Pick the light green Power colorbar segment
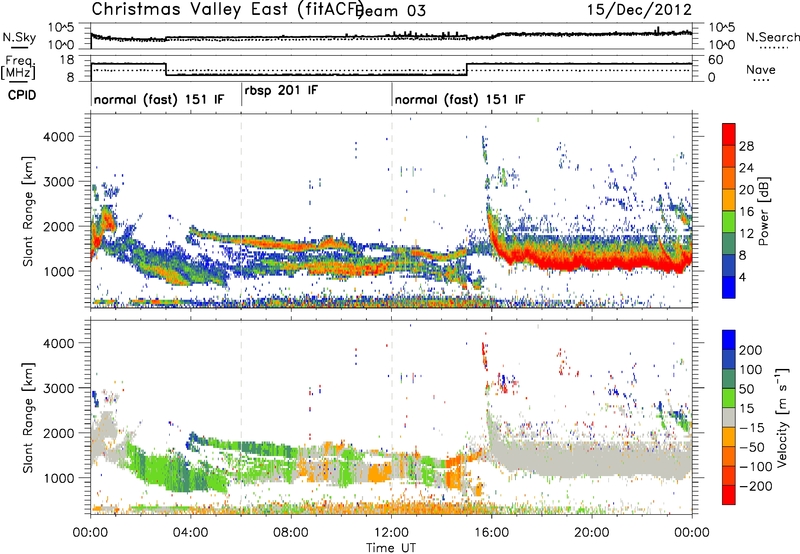Viewport: 800px width, 554px height. tap(729, 222)
